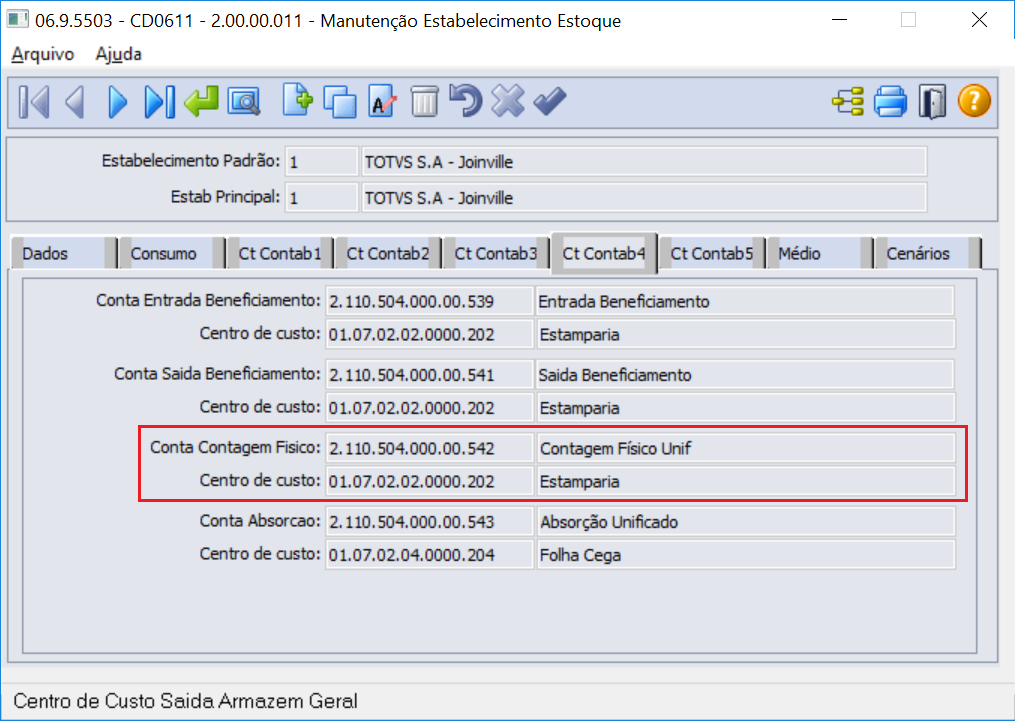Image resolution: width=1015 pixels, height=721 pixels.
Task: Copy the current record
Action: point(340,102)
